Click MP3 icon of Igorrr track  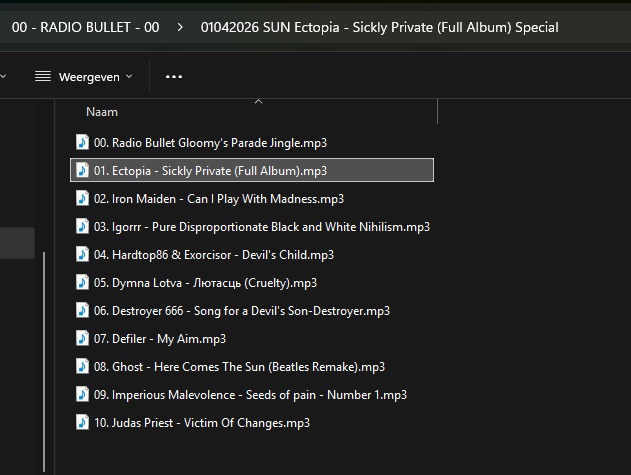pyautogui.click(x=82, y=226)
